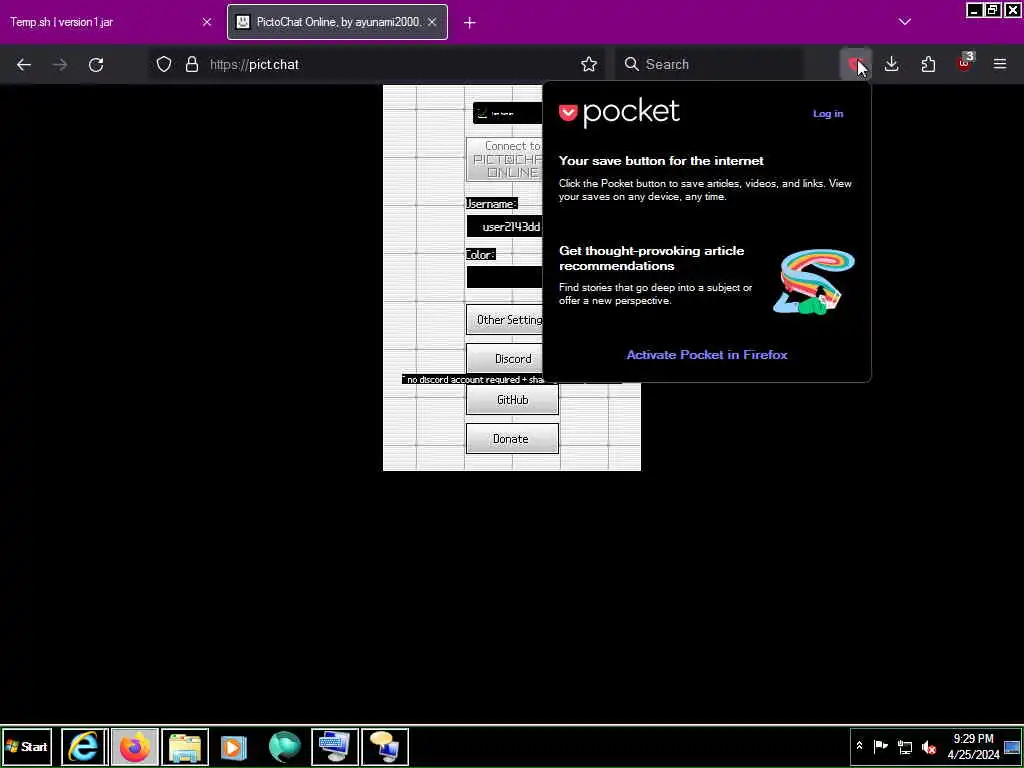Bookmark this page with the star
The height and width of the screenshot is (768, 1024).
[x=588, y=64]
